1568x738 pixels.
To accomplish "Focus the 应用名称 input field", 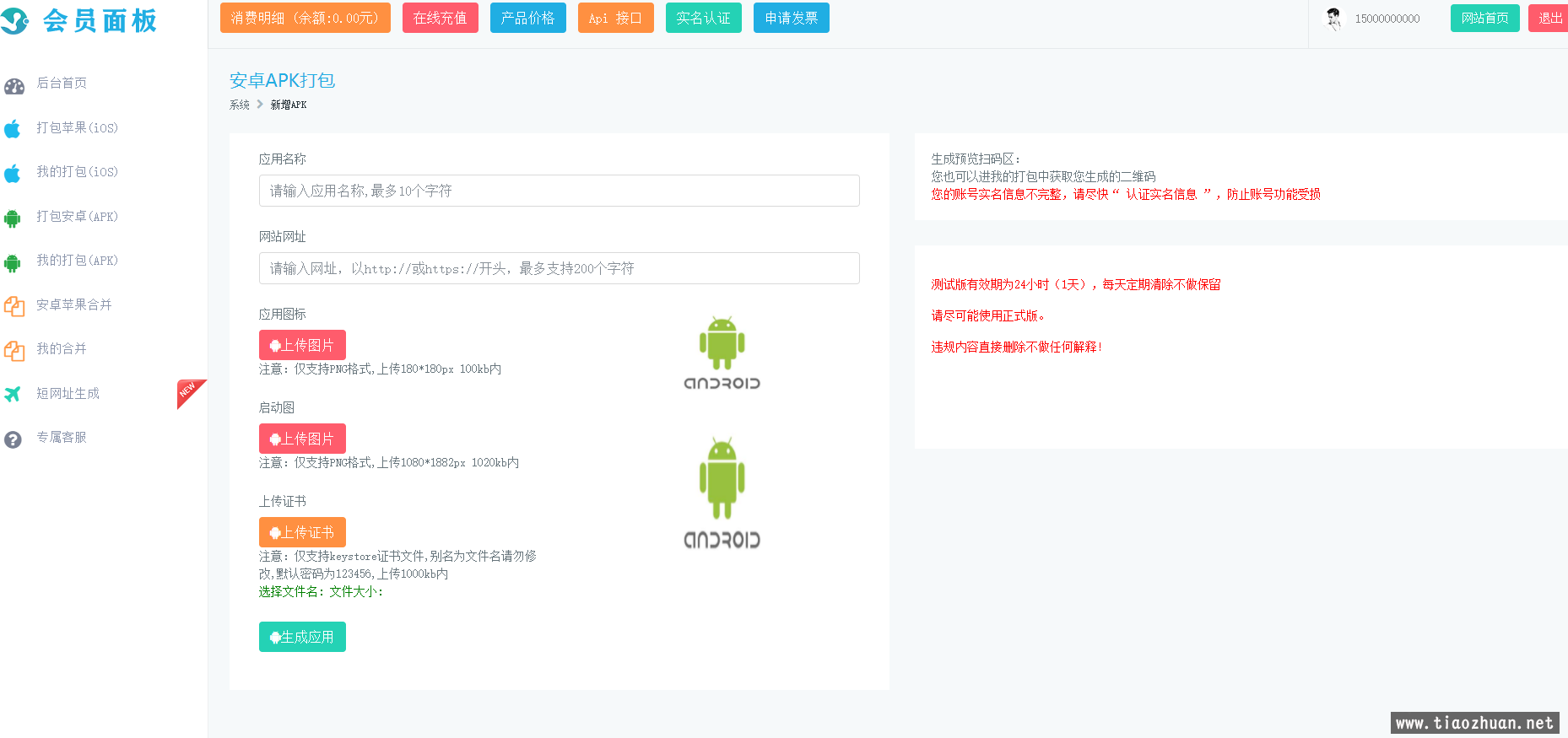I will pyautogui.click(x=560, y=191).
